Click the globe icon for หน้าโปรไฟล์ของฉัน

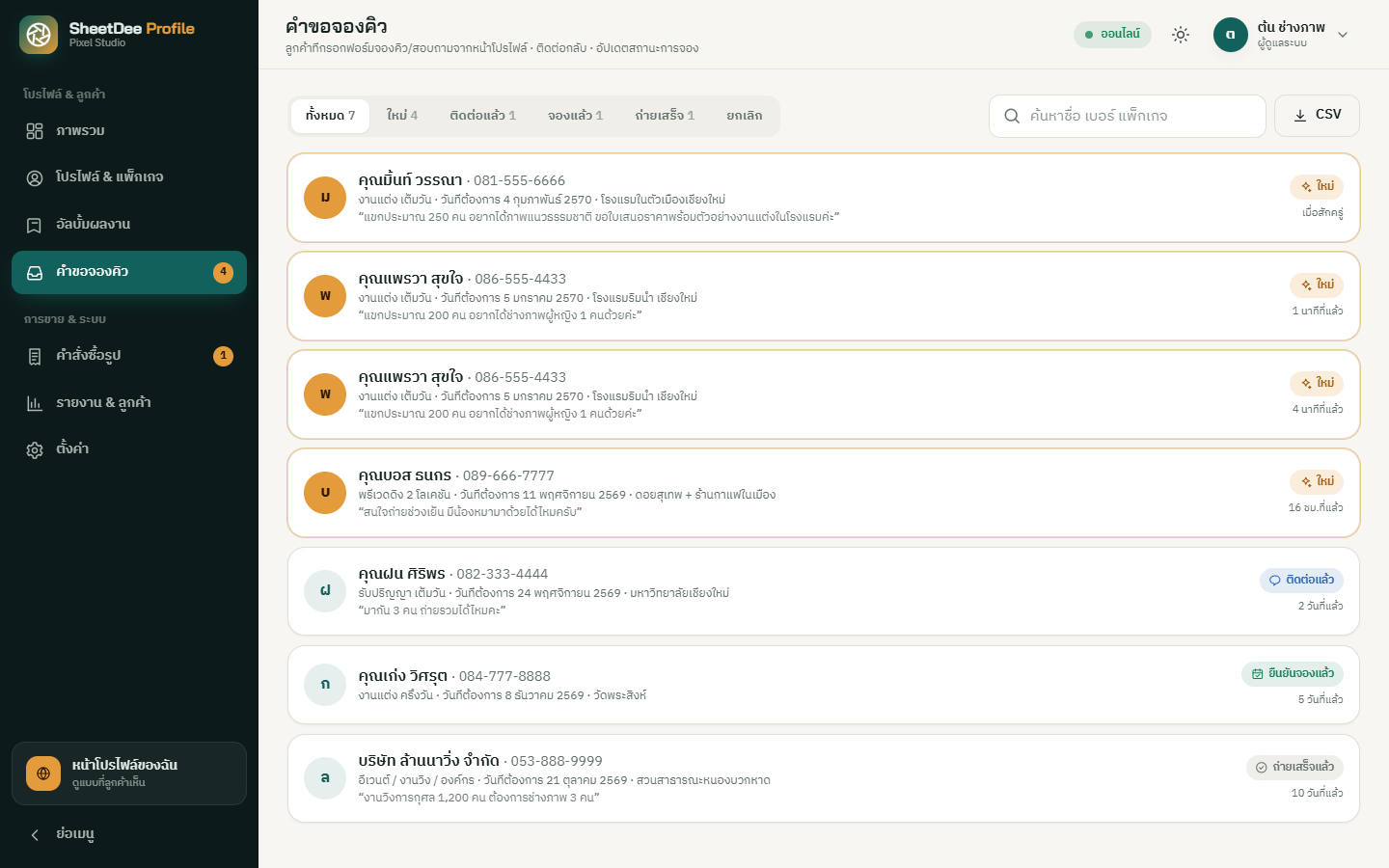(x=43, y=773)
